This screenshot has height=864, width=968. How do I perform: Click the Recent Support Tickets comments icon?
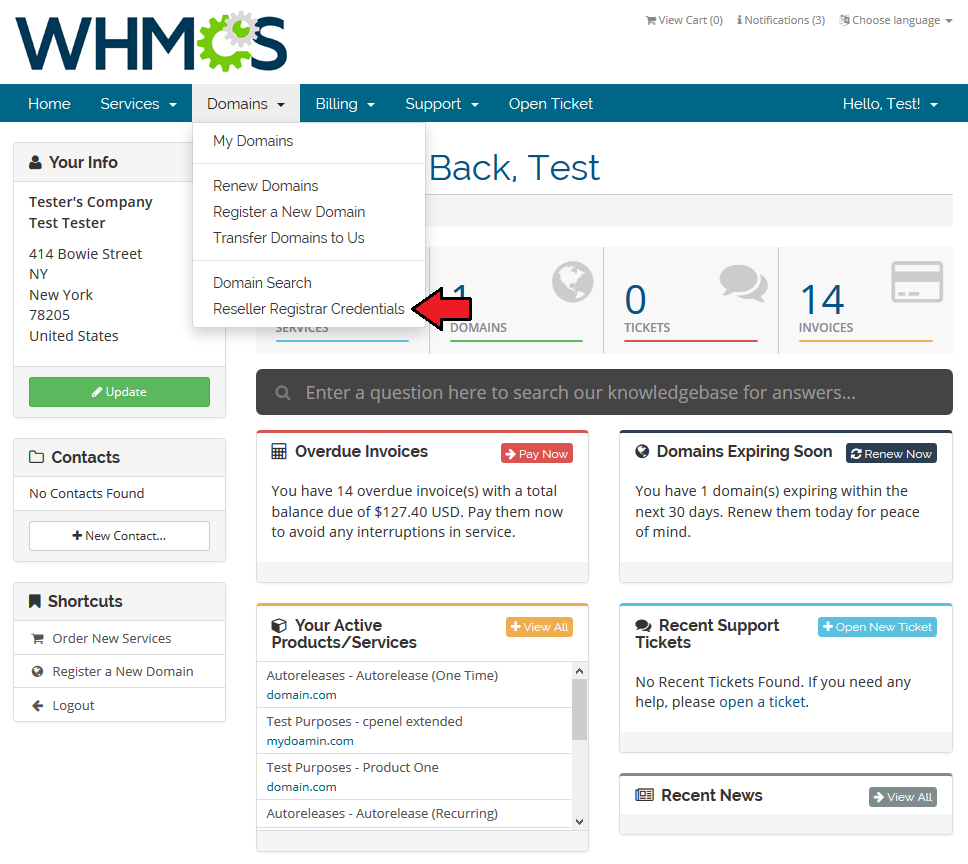pos(643,626)
